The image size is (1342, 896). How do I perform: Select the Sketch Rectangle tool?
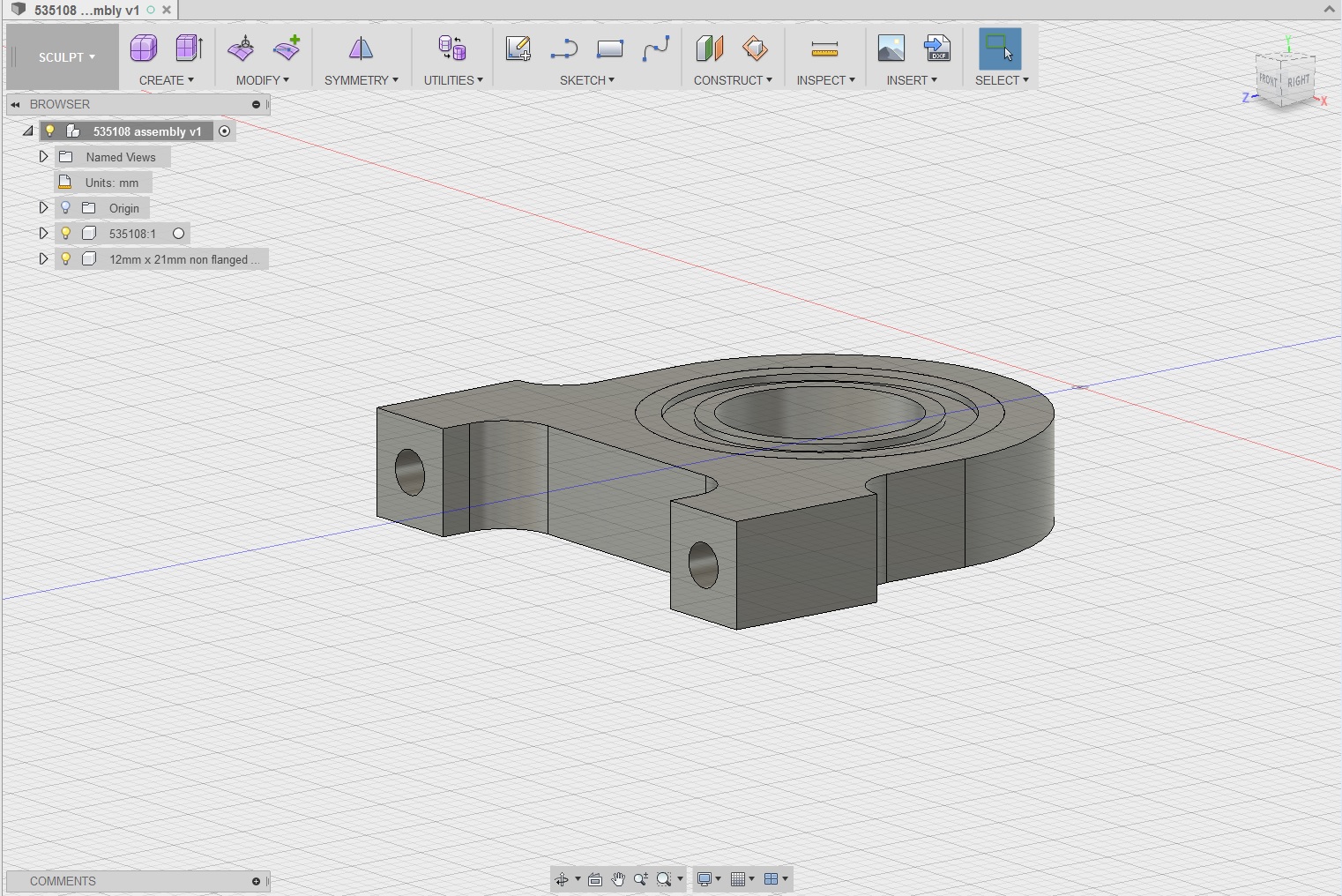point(610,49)
